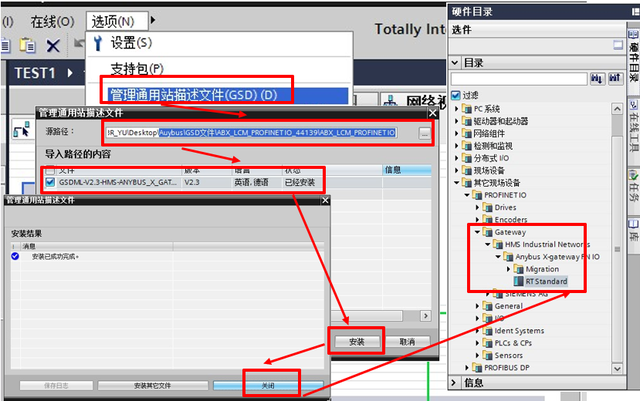640x401 pixels.
Task: Select the Gateway folder
Action: click(x=510, y=232)
